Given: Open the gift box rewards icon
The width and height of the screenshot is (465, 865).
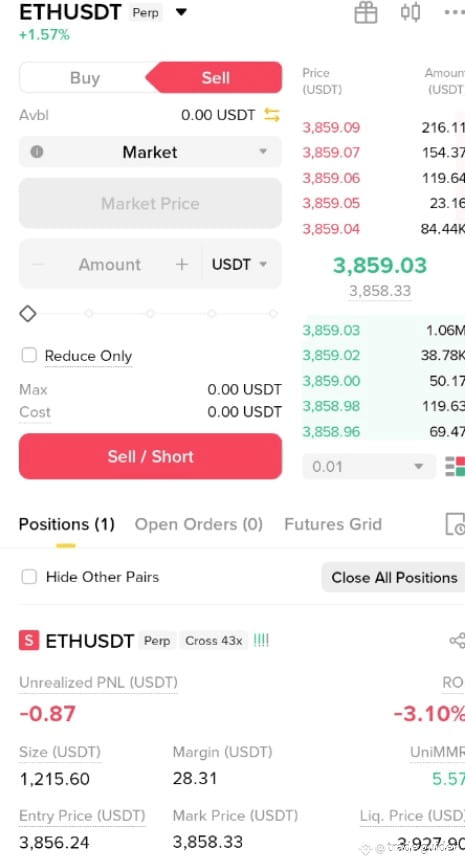Looking at the screenshot, I should (x=366, y=13).
